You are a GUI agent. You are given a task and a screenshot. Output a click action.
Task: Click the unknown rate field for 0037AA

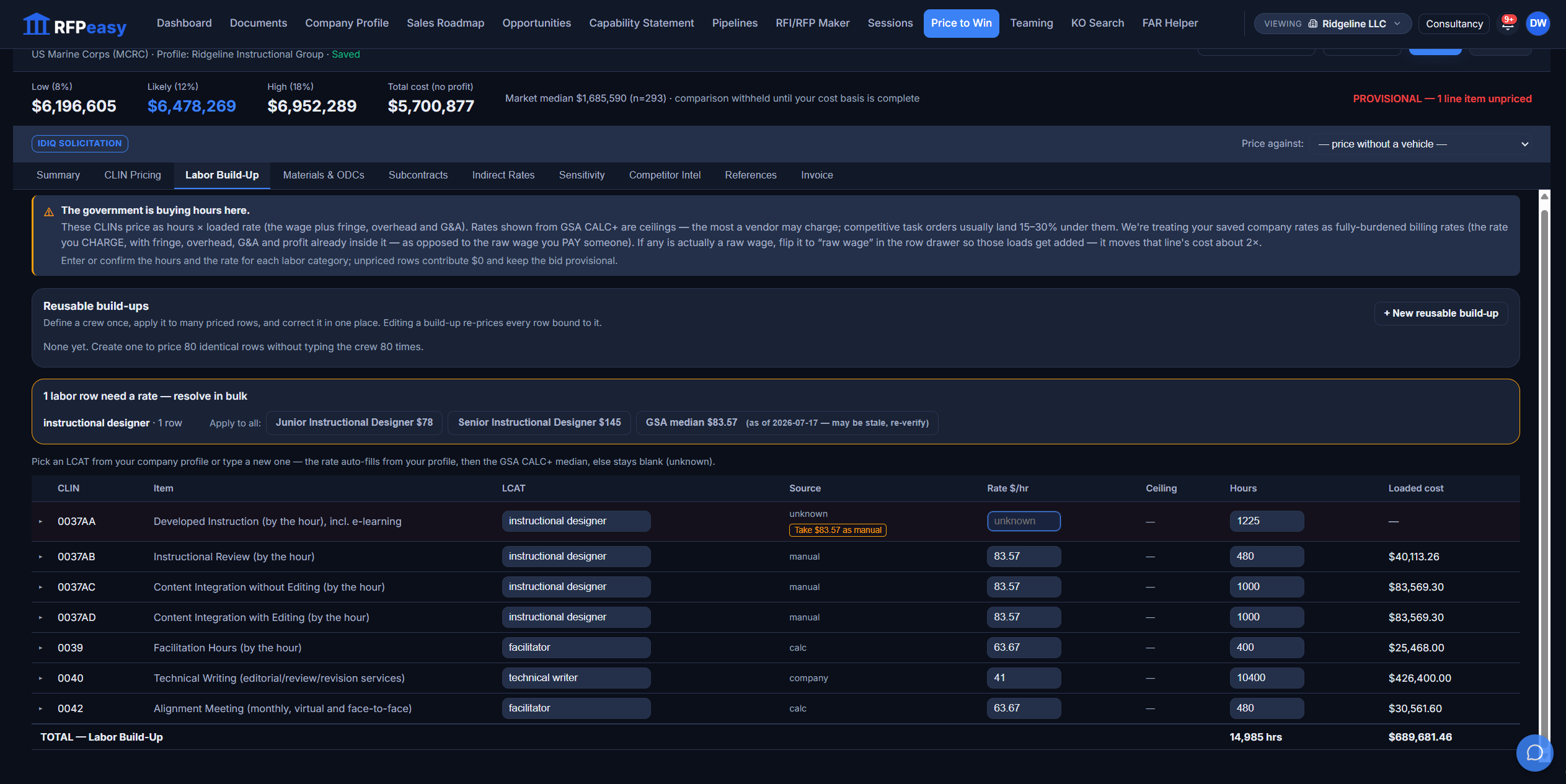pos(1024,521)
